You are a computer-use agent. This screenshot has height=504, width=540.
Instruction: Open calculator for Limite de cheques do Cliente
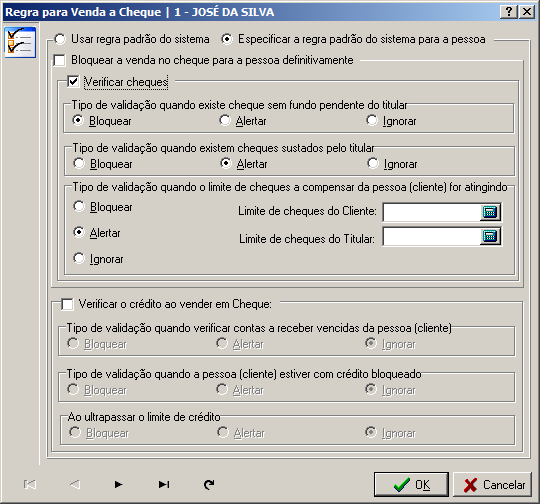[490, 212]
